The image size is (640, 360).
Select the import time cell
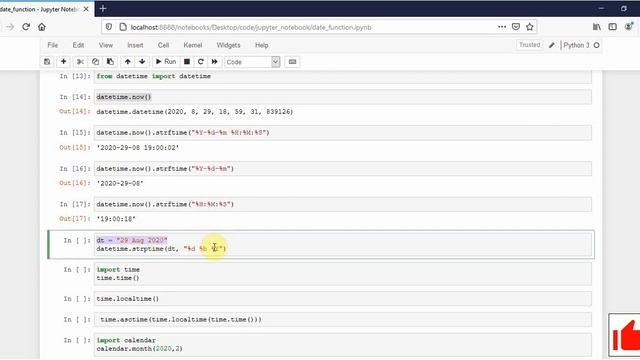[x=342, y=273]
